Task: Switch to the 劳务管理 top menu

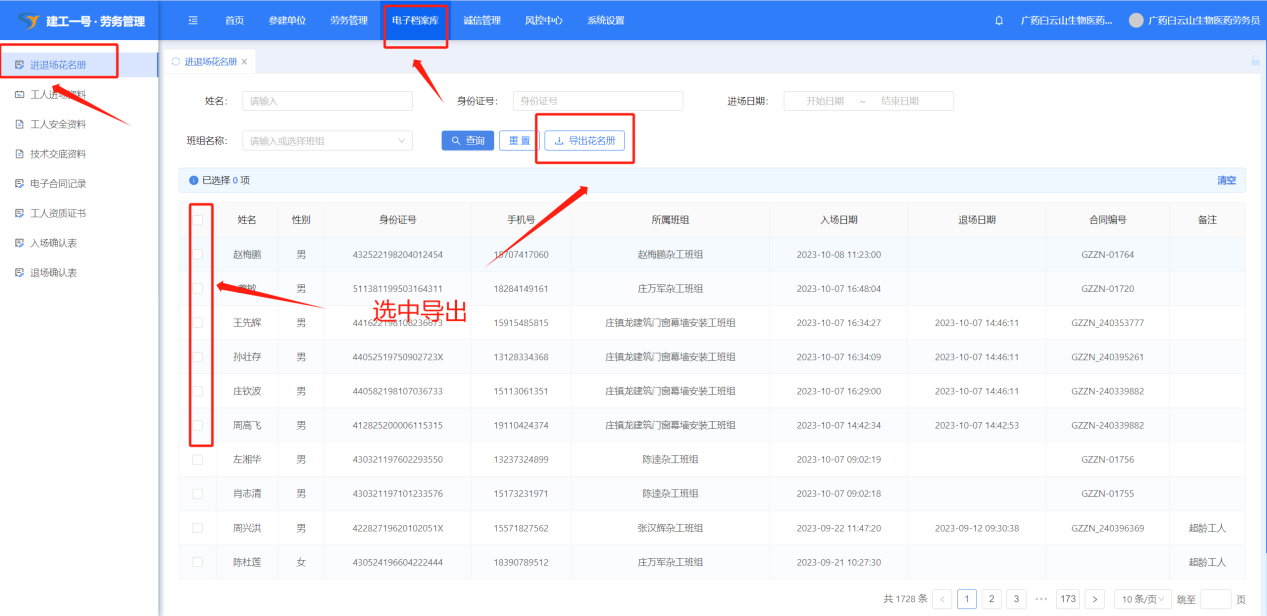Action: pos(348,20)
